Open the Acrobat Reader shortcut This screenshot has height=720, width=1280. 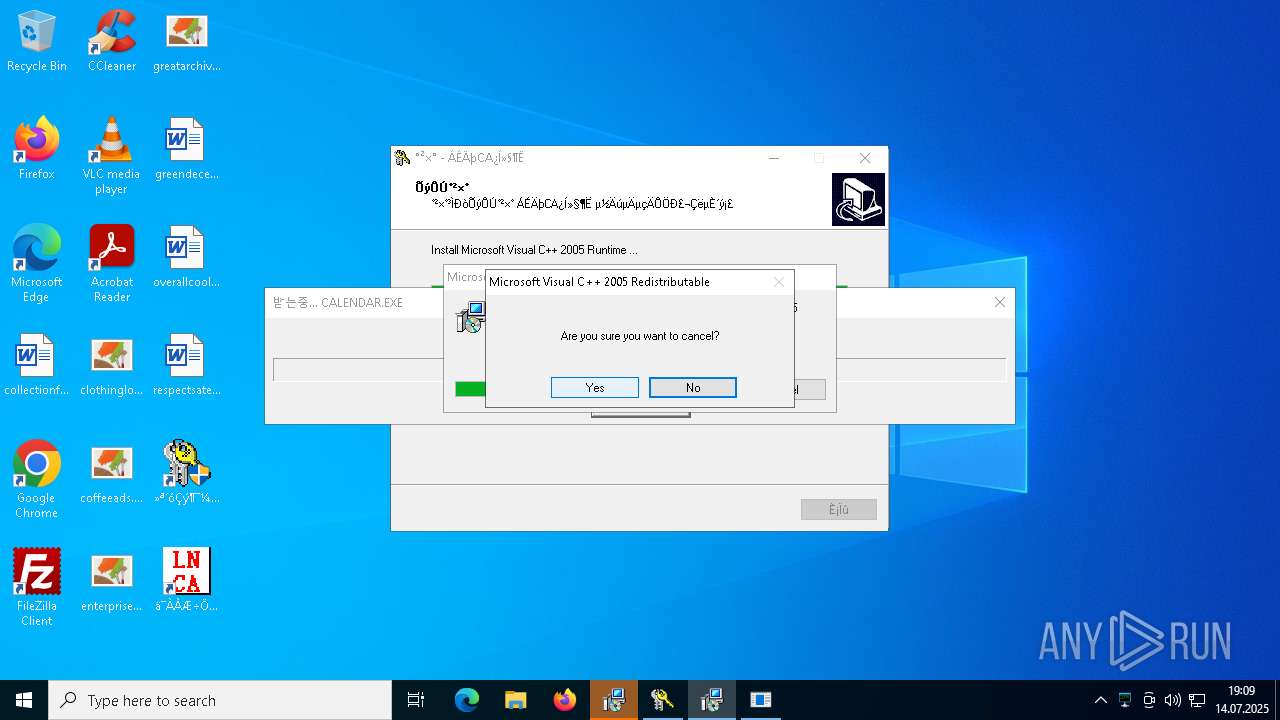coord(112,265)
